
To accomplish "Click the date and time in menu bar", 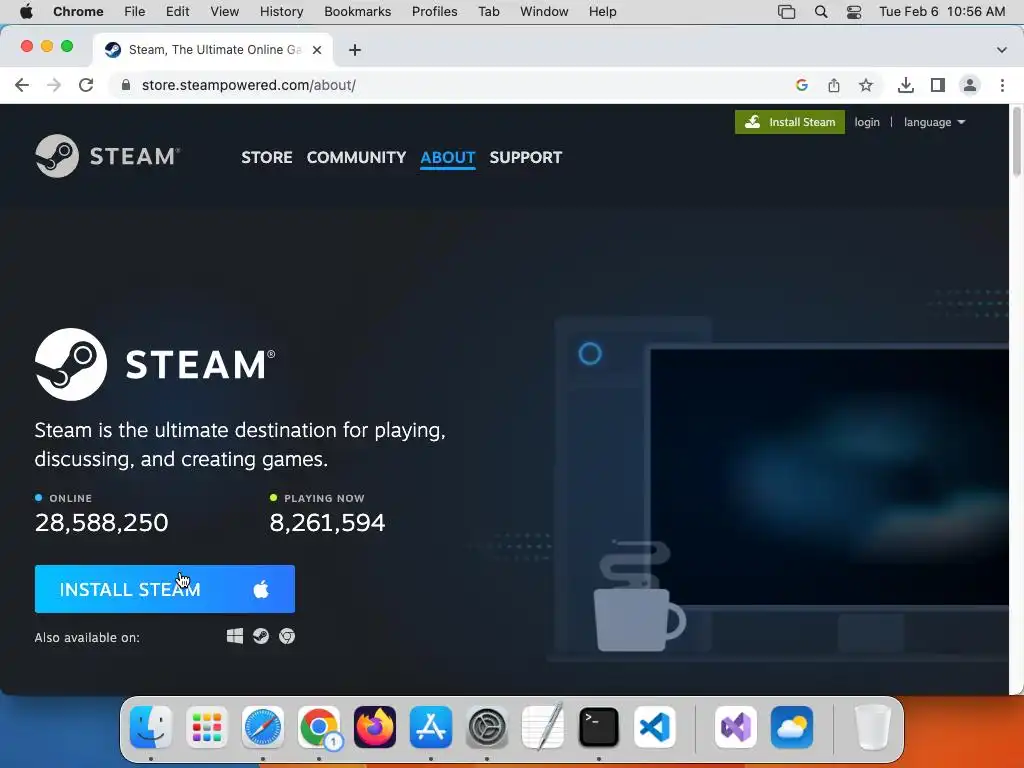I will click(x=942, y=12).
